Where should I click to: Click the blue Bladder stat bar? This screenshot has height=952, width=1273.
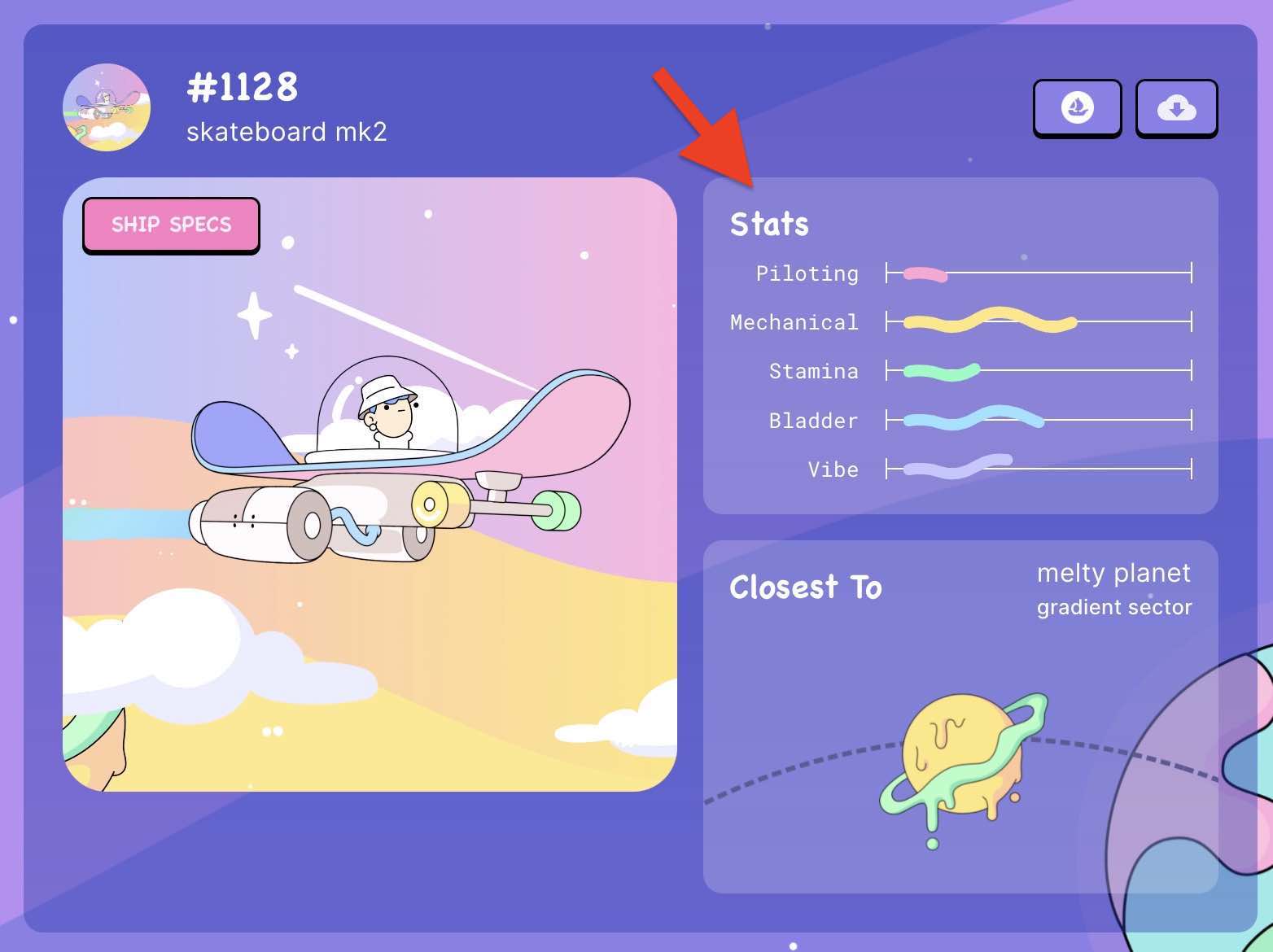click(x=973, y=417)
